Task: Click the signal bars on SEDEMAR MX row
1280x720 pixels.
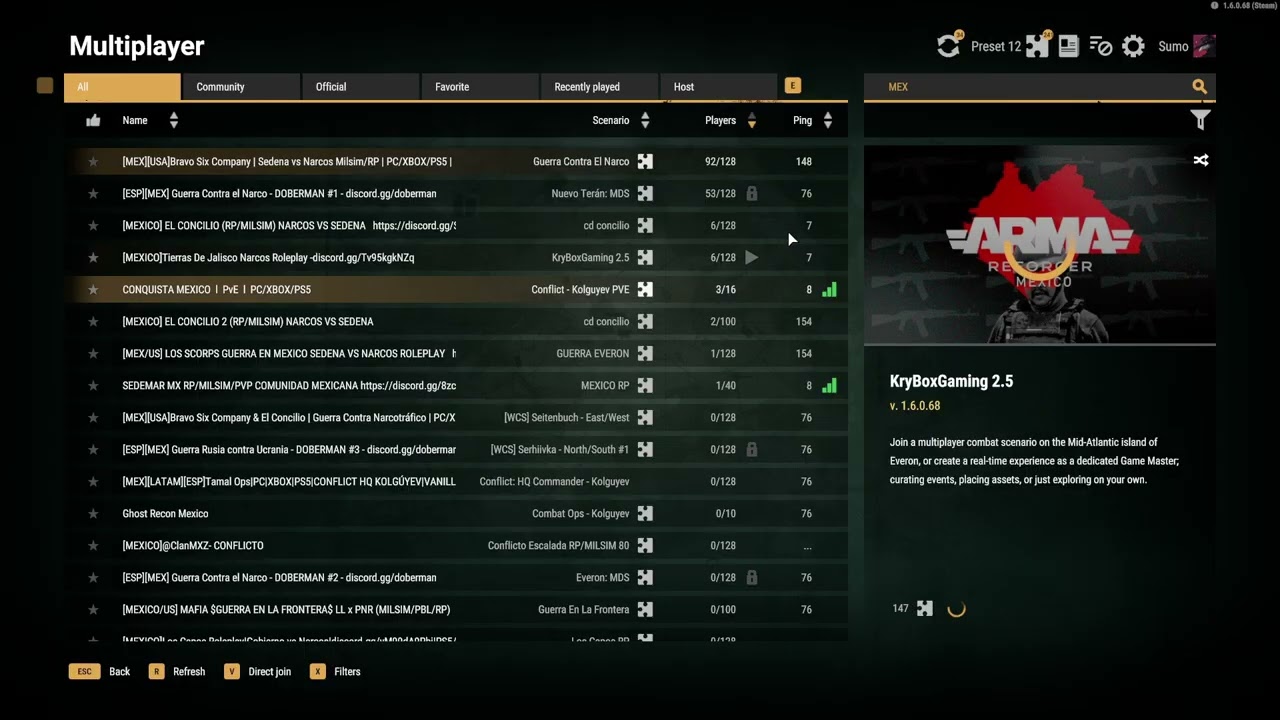Action: pos(829,386)
